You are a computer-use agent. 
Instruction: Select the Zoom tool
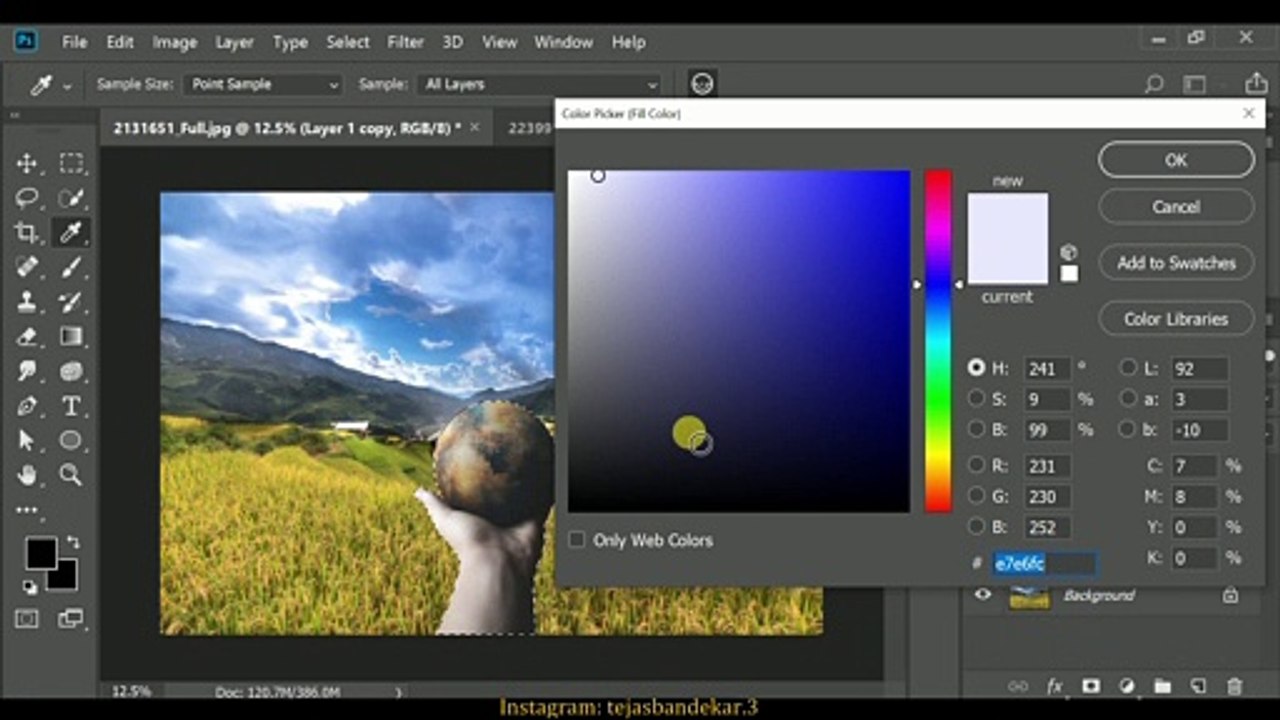(71, 474)
